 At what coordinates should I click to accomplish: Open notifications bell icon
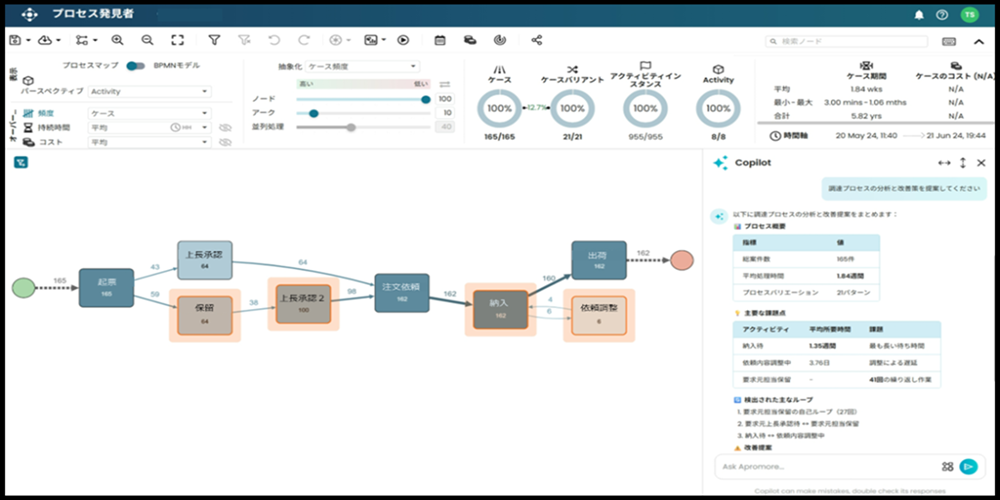[x=919, y=14]
